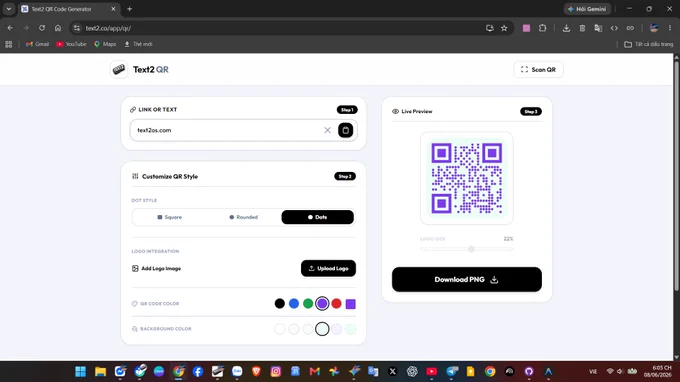Image resolution: width=680 pixels, height=382 pixels.
Task: Choose the black QR code color
Action: click(280, 304)
